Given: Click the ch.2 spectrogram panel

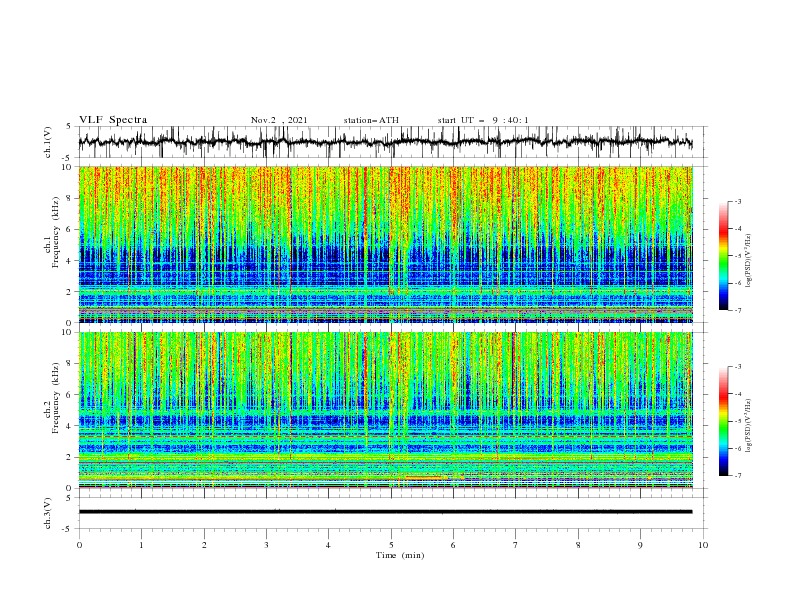Looking at the screenshot, I should tap(386, 410).
